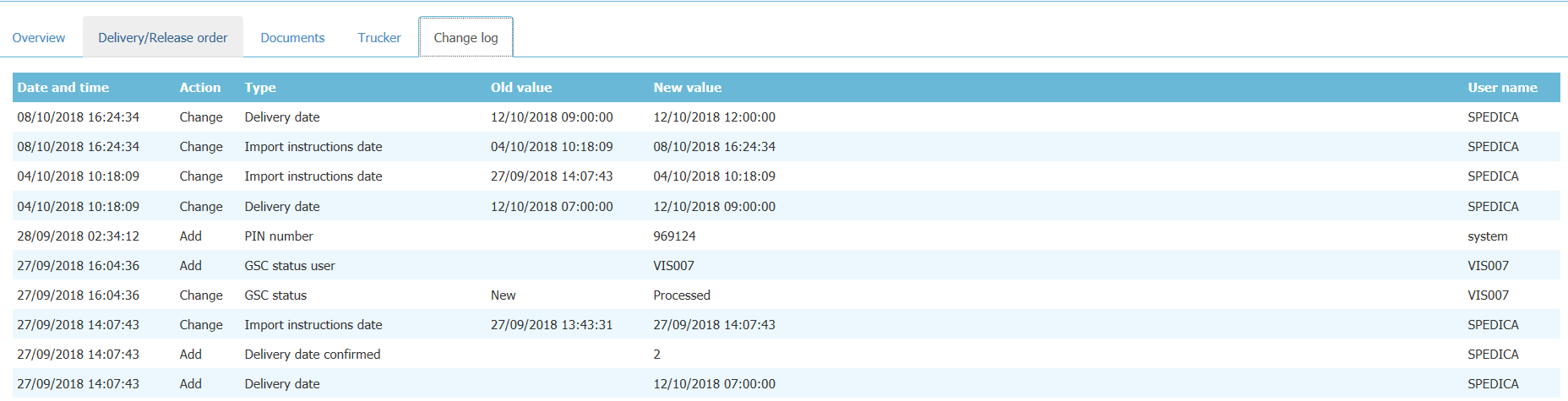Go to the Trucker tab
Viewport: 1568px width, 401px height.
click(379, 38)
